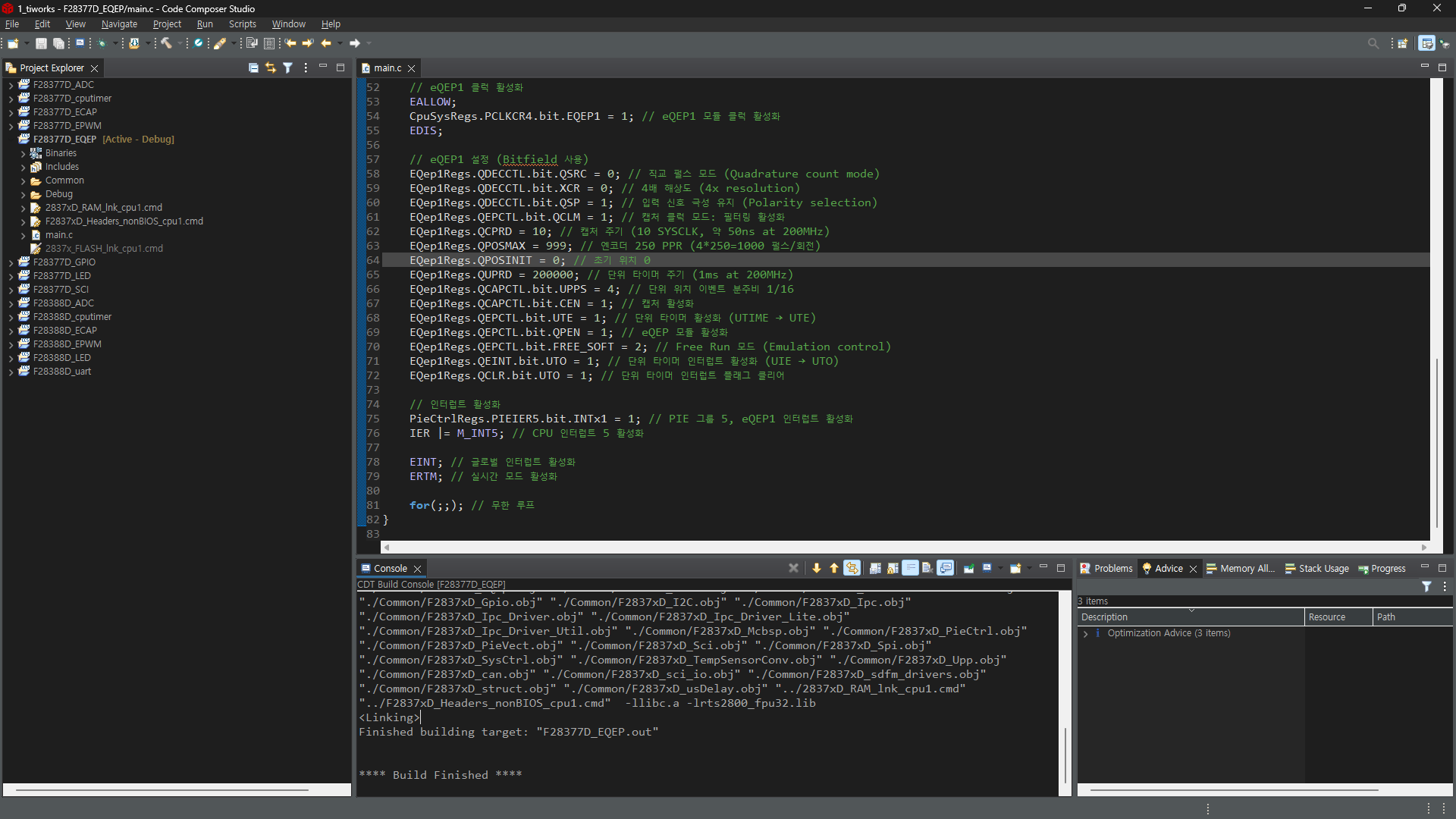Click the Pin Console icon
Image resolution: width=1456 pixels, height=819 pixels.
(968, 568)
